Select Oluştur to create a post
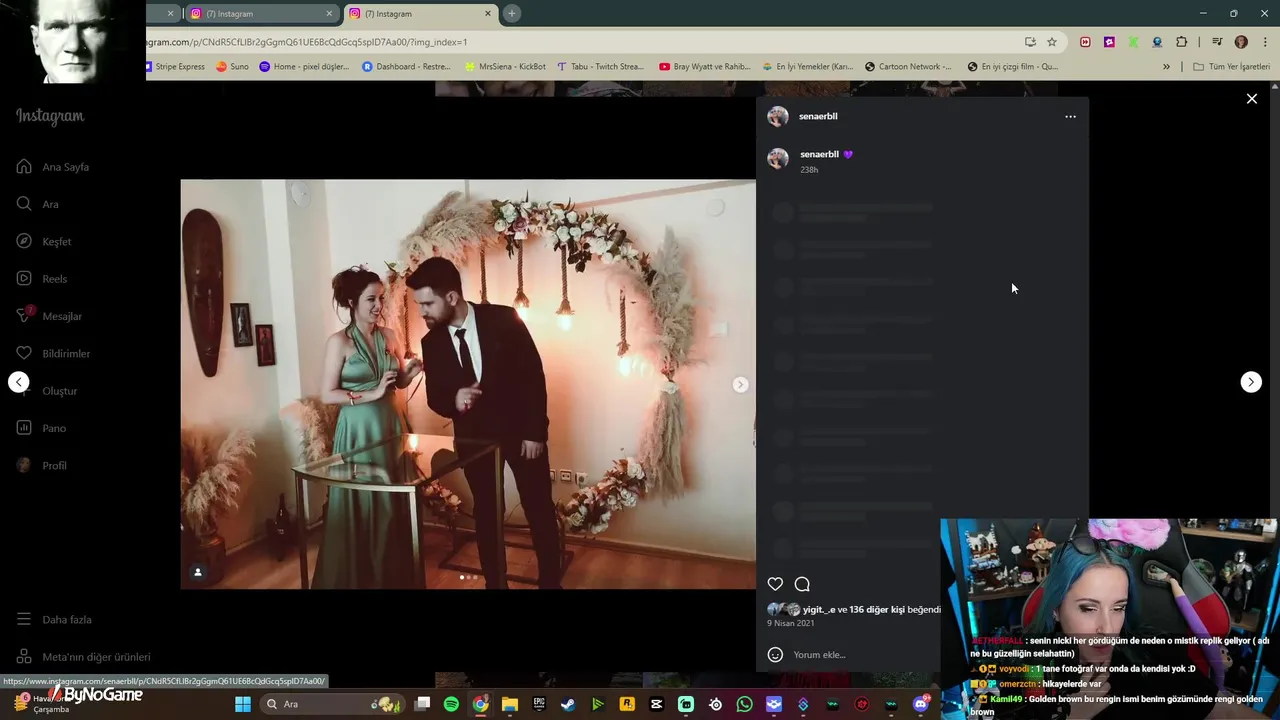 click(x=47, y=391)
